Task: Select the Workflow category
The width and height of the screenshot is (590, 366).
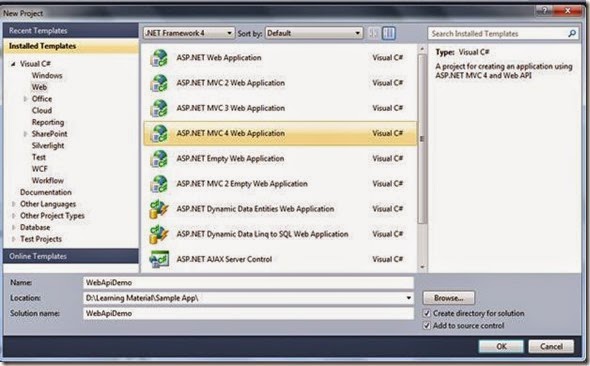Action: click(48, 181)
